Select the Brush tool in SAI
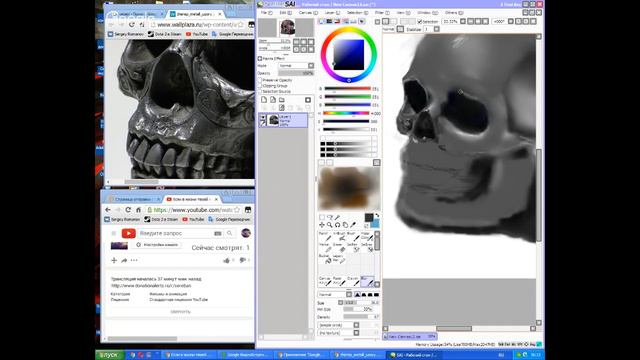The width and height of the screenshot is (640, 360). 353,236
